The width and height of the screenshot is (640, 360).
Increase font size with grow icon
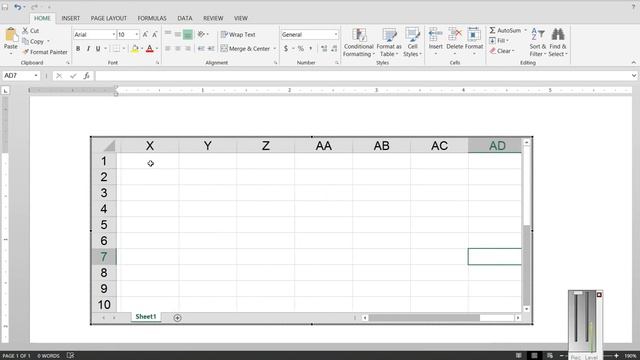pos(145,35)
